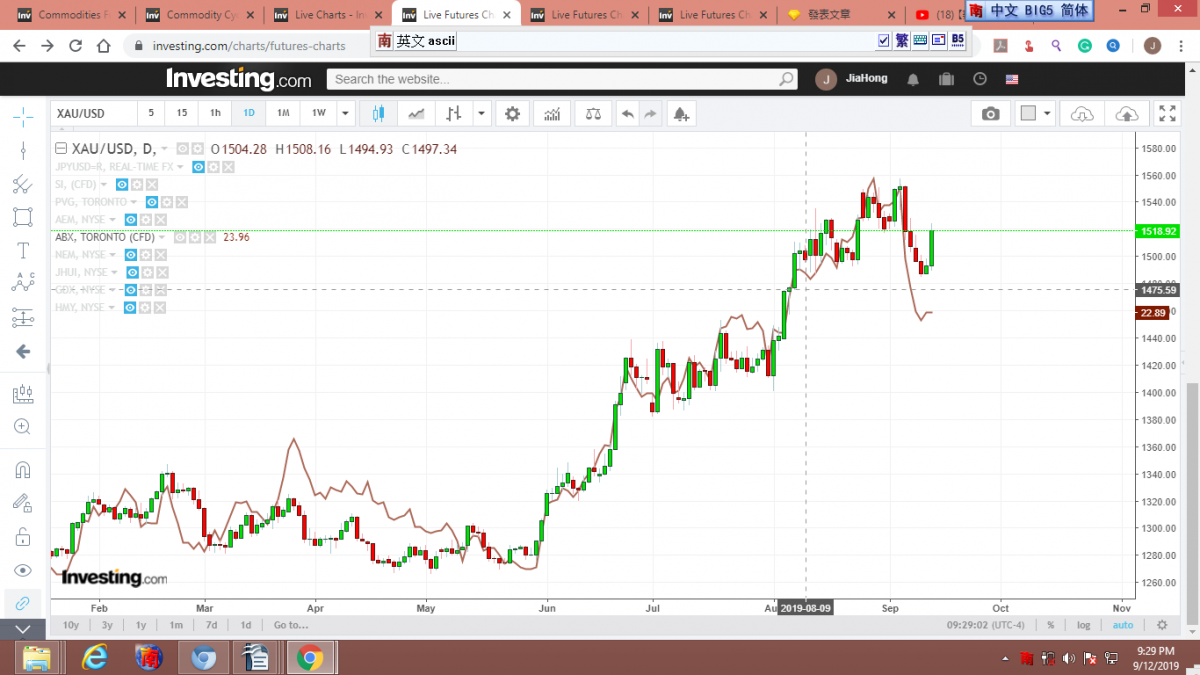Switch to the Commodity Cycle browser tab
Viewport: 1200px width, 675px height.
(x=198, y=15)
